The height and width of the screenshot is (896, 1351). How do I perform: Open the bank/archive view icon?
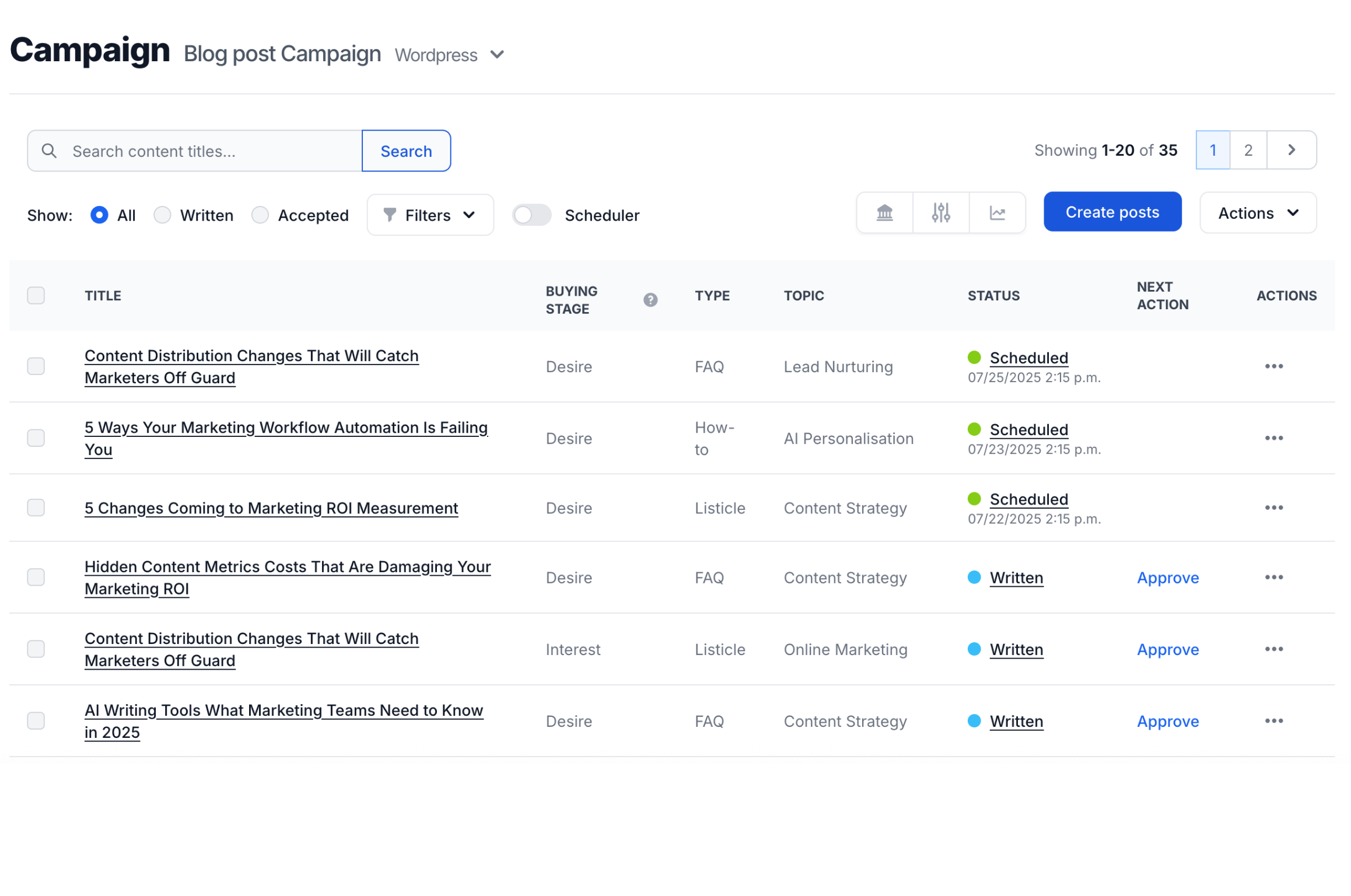(x=884, y=213)
